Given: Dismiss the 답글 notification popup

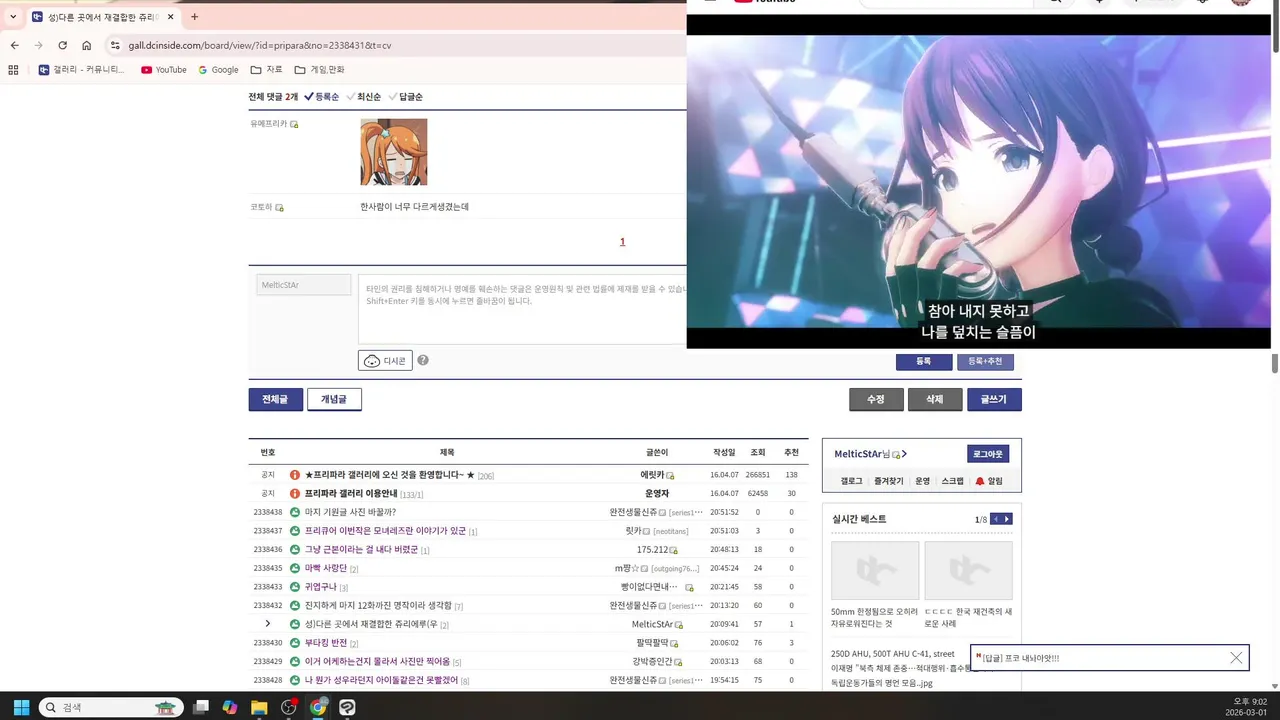Looking at the screenshot, I should [x=1236, y=658].
